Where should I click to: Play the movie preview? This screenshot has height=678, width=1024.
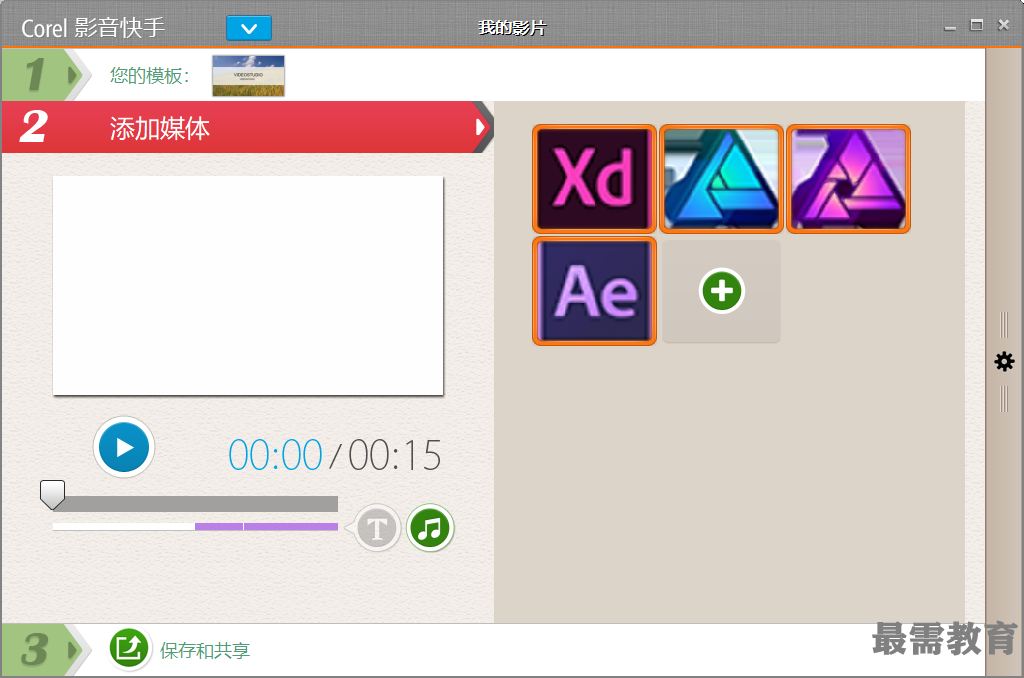123,447
